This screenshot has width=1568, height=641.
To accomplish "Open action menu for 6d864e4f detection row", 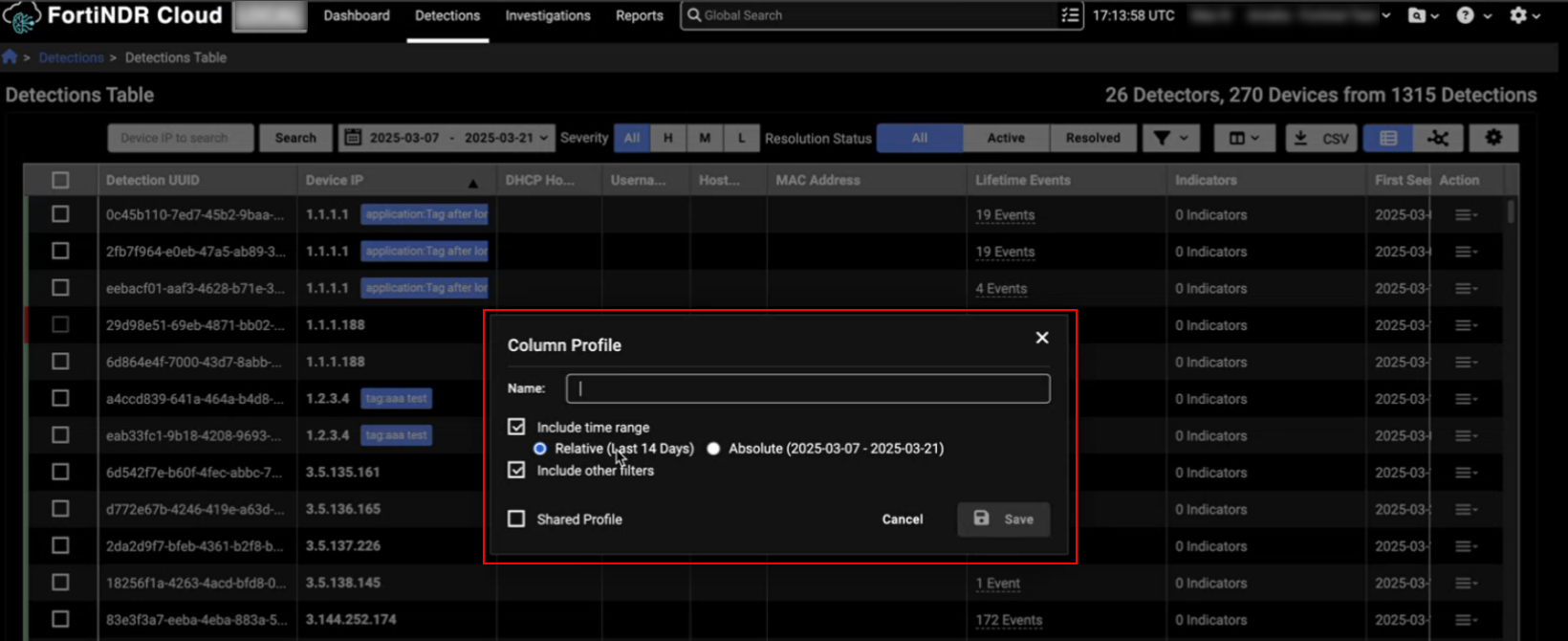I will [1466, 362].
